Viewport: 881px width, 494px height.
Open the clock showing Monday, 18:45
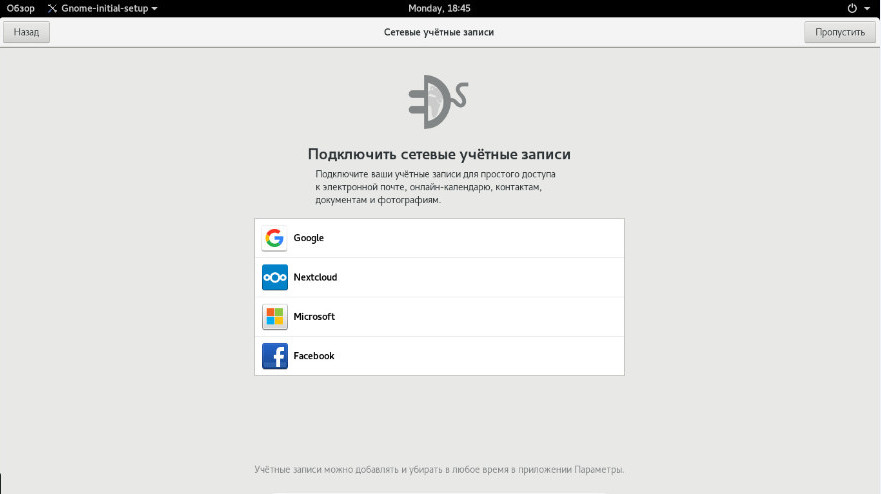coord(439,8)
